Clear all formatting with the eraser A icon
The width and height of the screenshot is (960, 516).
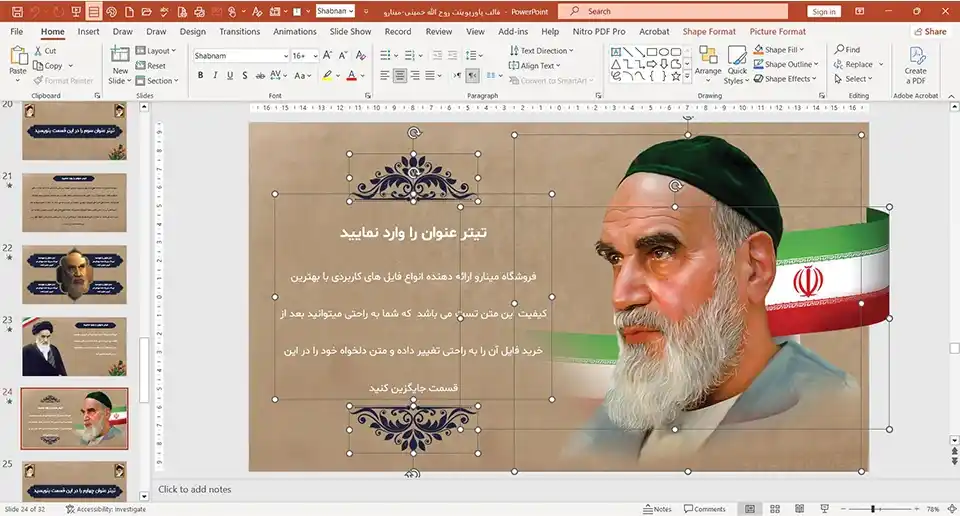pos(361,56)
